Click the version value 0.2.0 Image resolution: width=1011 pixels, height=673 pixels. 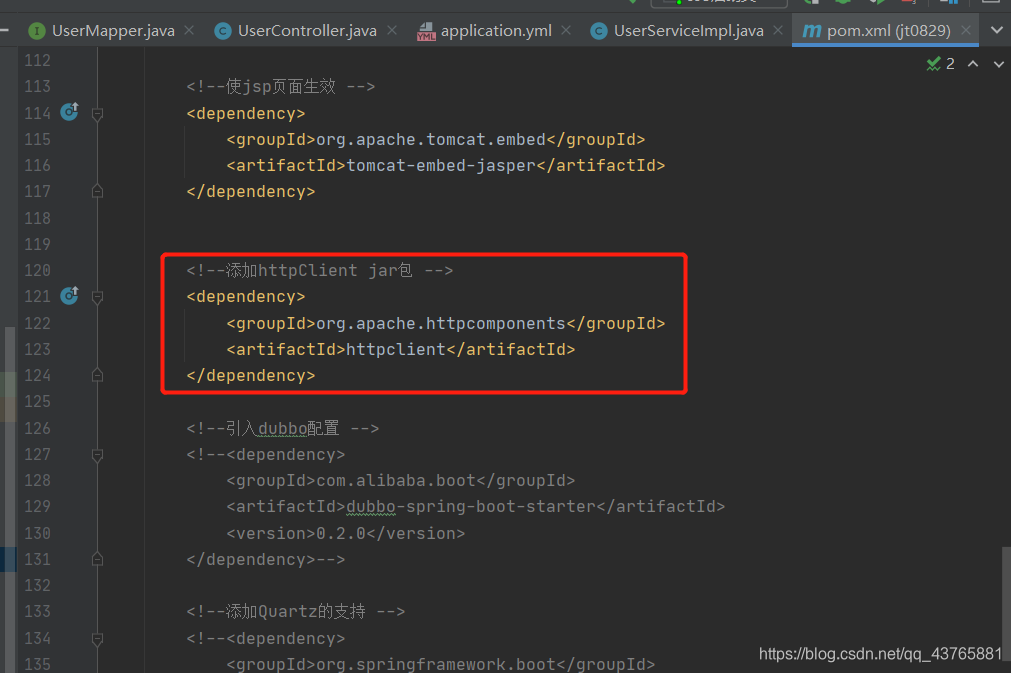[341, 534]
